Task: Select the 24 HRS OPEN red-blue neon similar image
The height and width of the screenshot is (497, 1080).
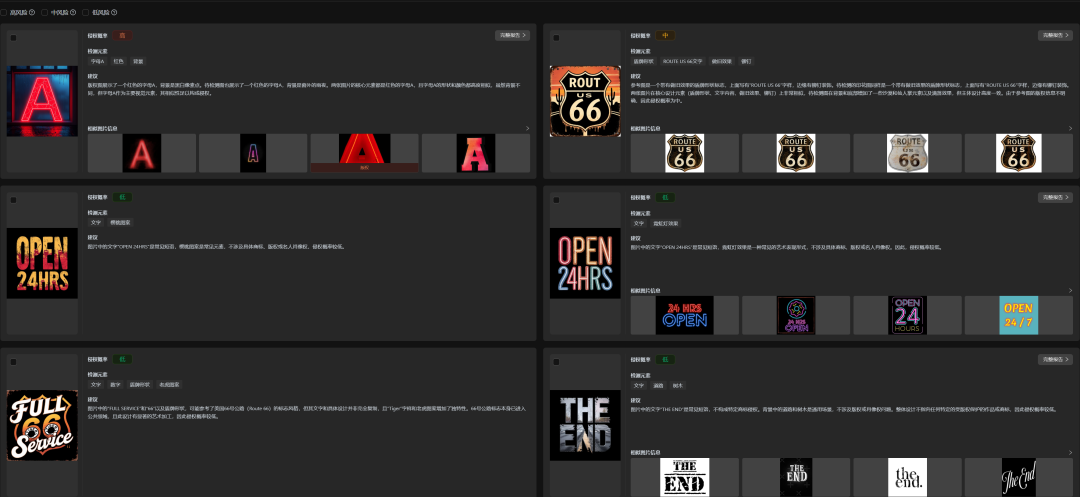Action: pos(685,315)
